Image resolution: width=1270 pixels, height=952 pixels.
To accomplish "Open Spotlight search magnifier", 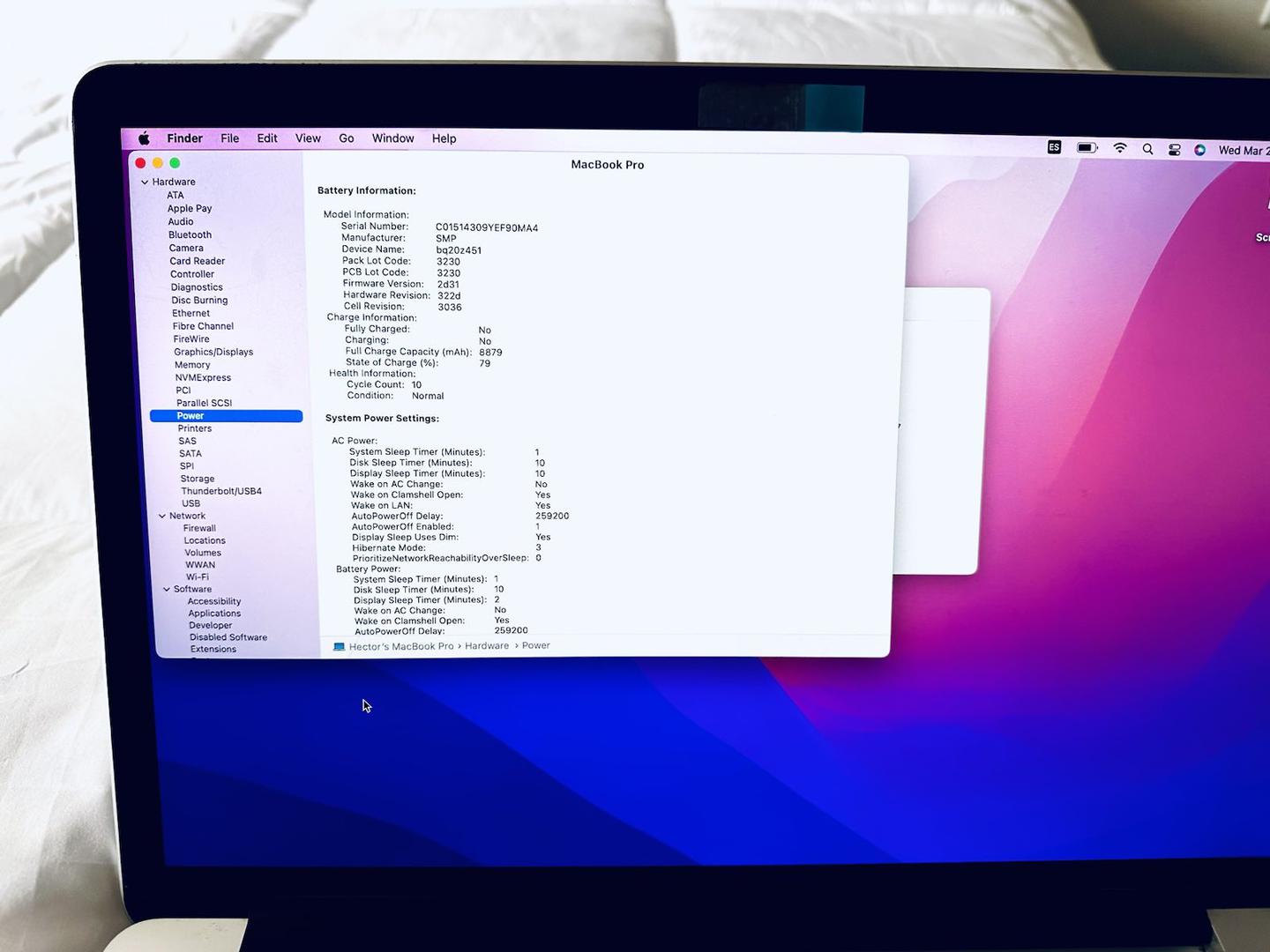I will (1147, 149).
